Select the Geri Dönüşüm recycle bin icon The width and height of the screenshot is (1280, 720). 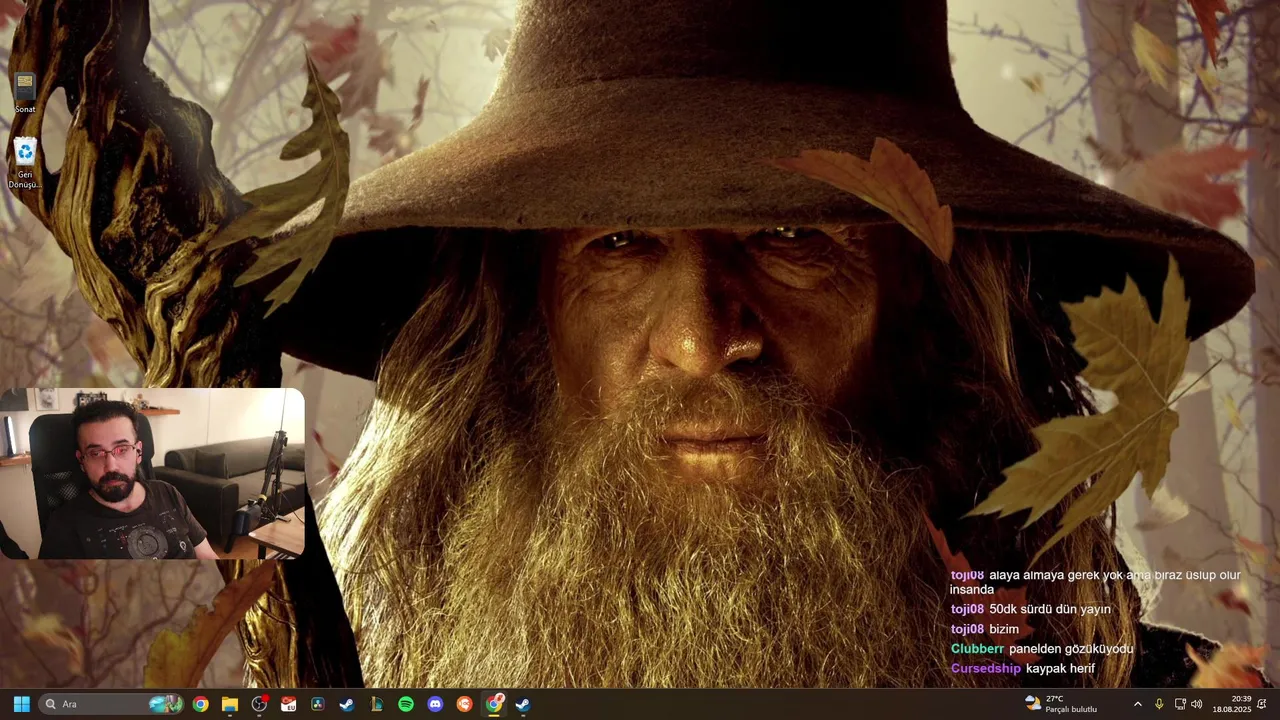25,163
